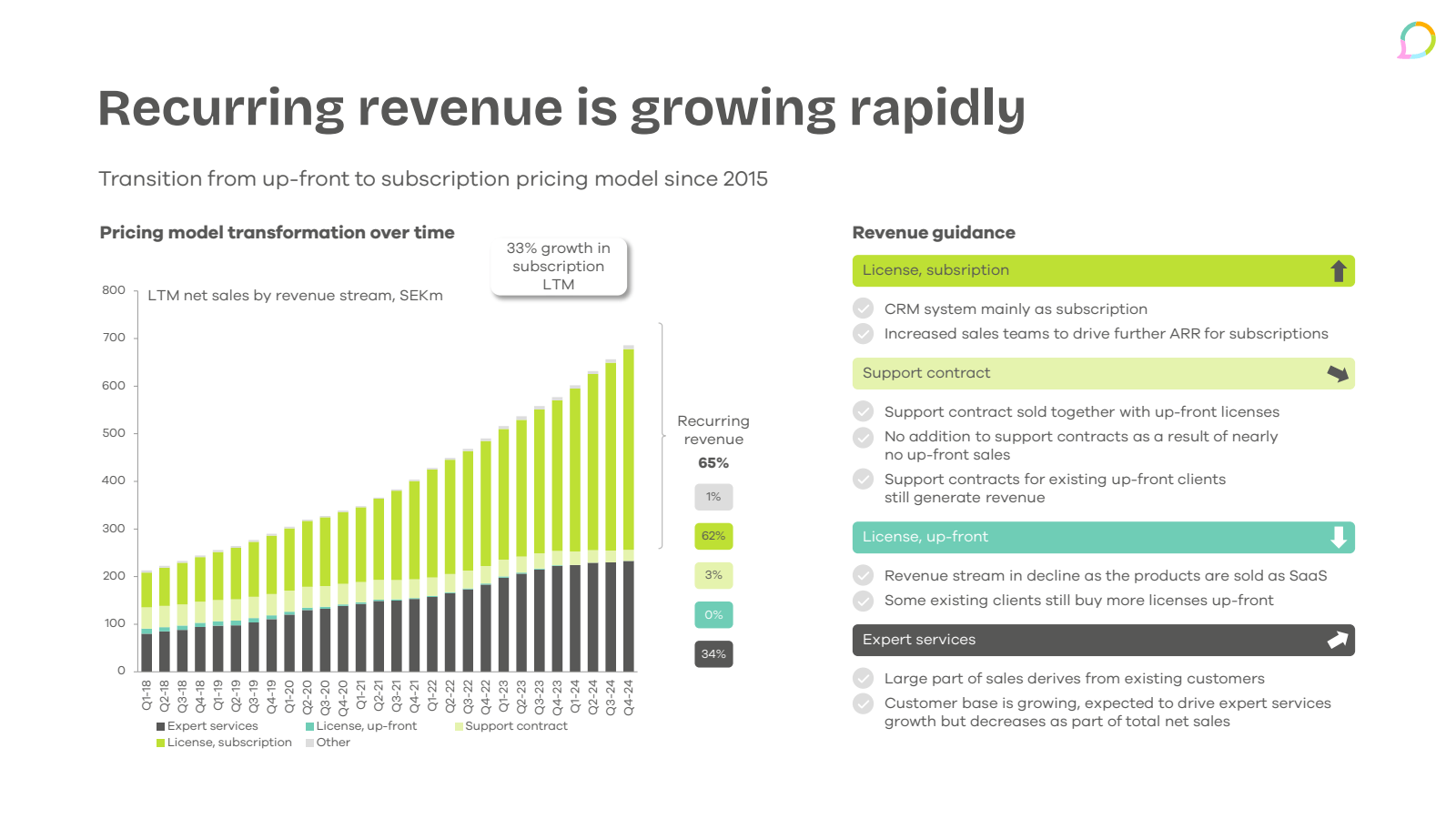Image resolution: width=1456 pixels, height=819 pixels.
Task: Click the Q2-20 axis label
Action: click(x=308, y=695)
